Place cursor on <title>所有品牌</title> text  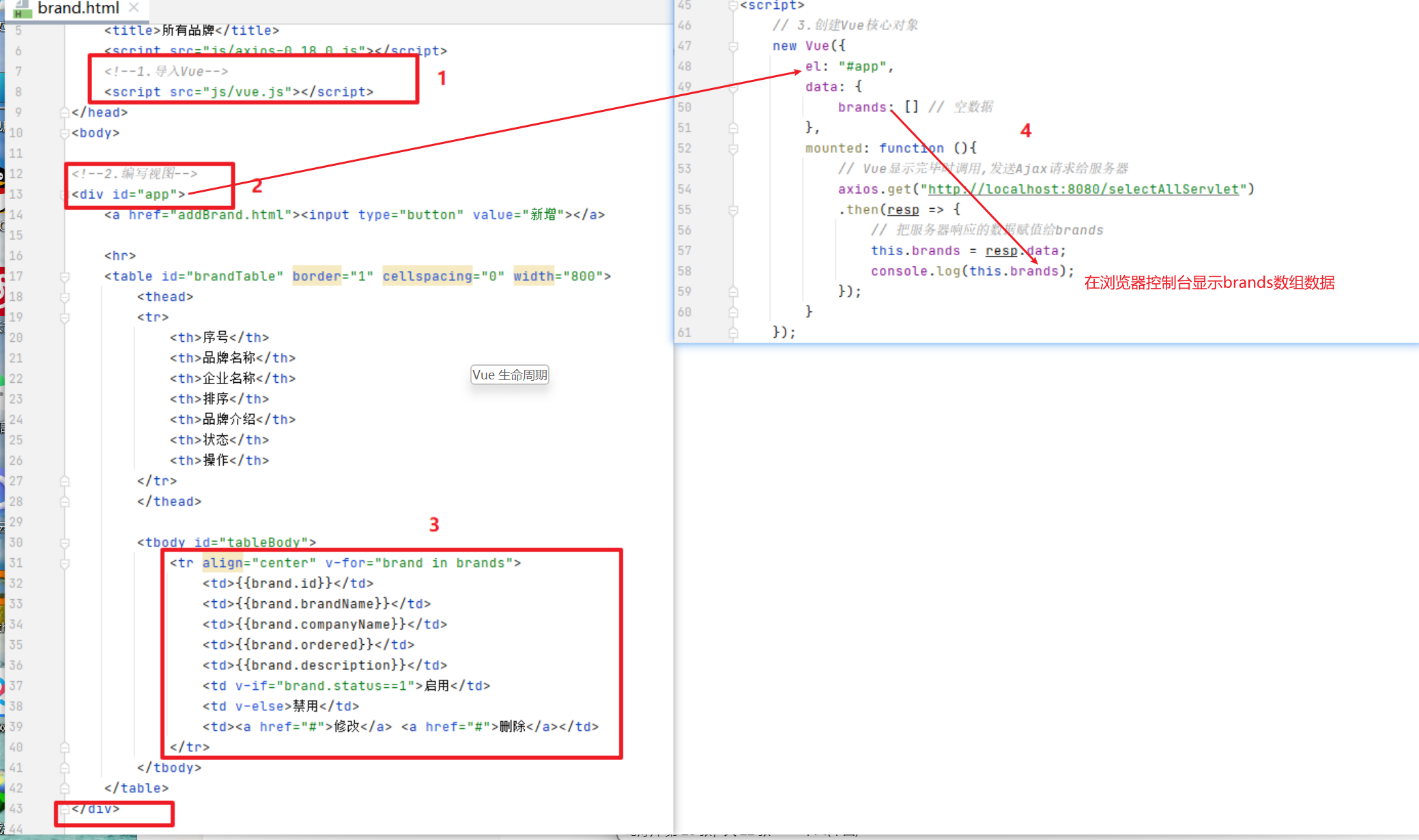[x=192, y=31]
